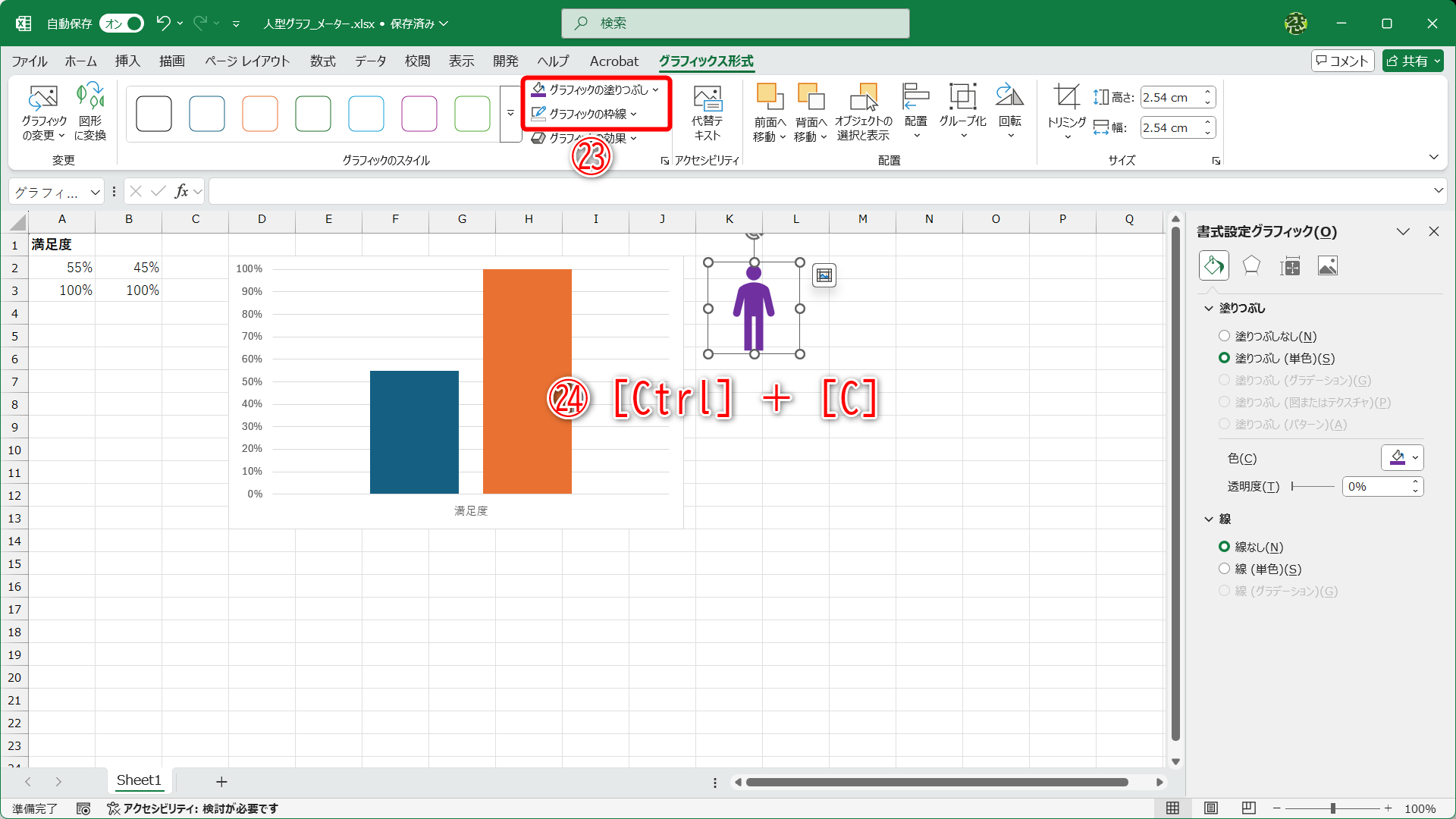
Task: Open the 挿入 ribbon tab
Action: [127, 61]
